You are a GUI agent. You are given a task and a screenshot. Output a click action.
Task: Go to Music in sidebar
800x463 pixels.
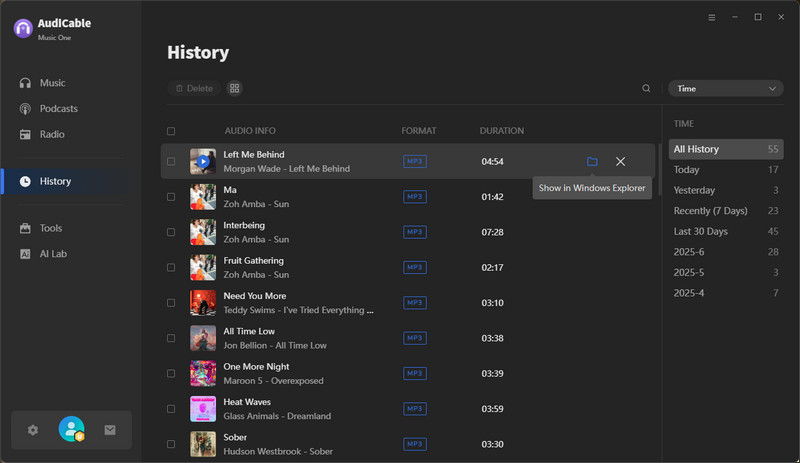[x=53, y=83]
